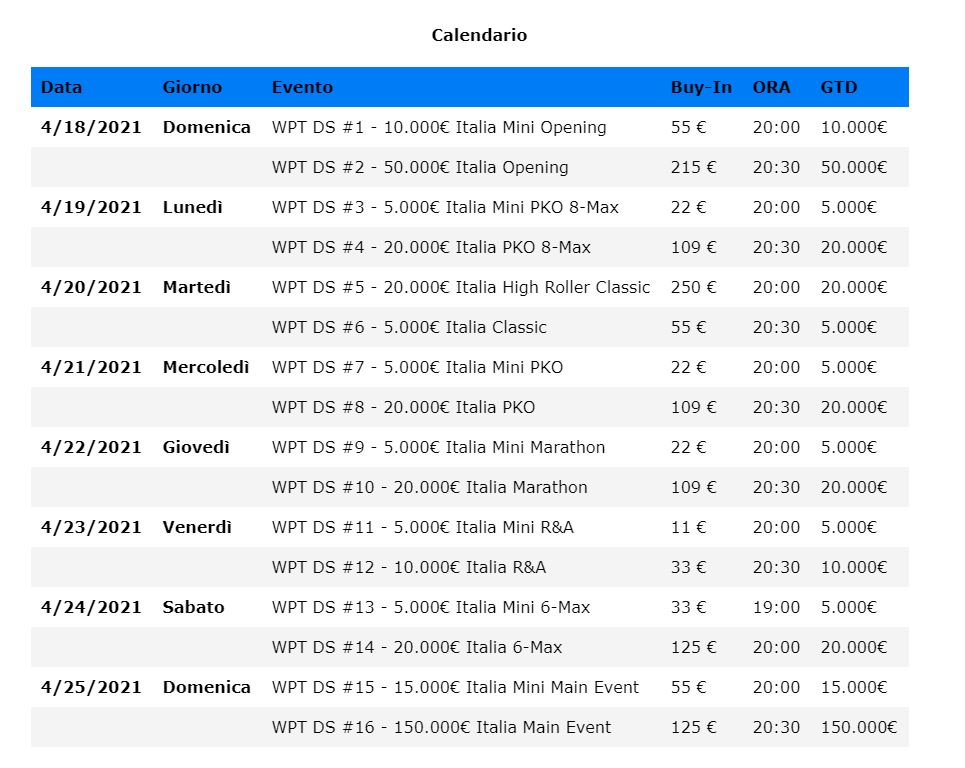
Task: Click date 4/24/2021
Action: pyautogui.click(x=91, y=607)
